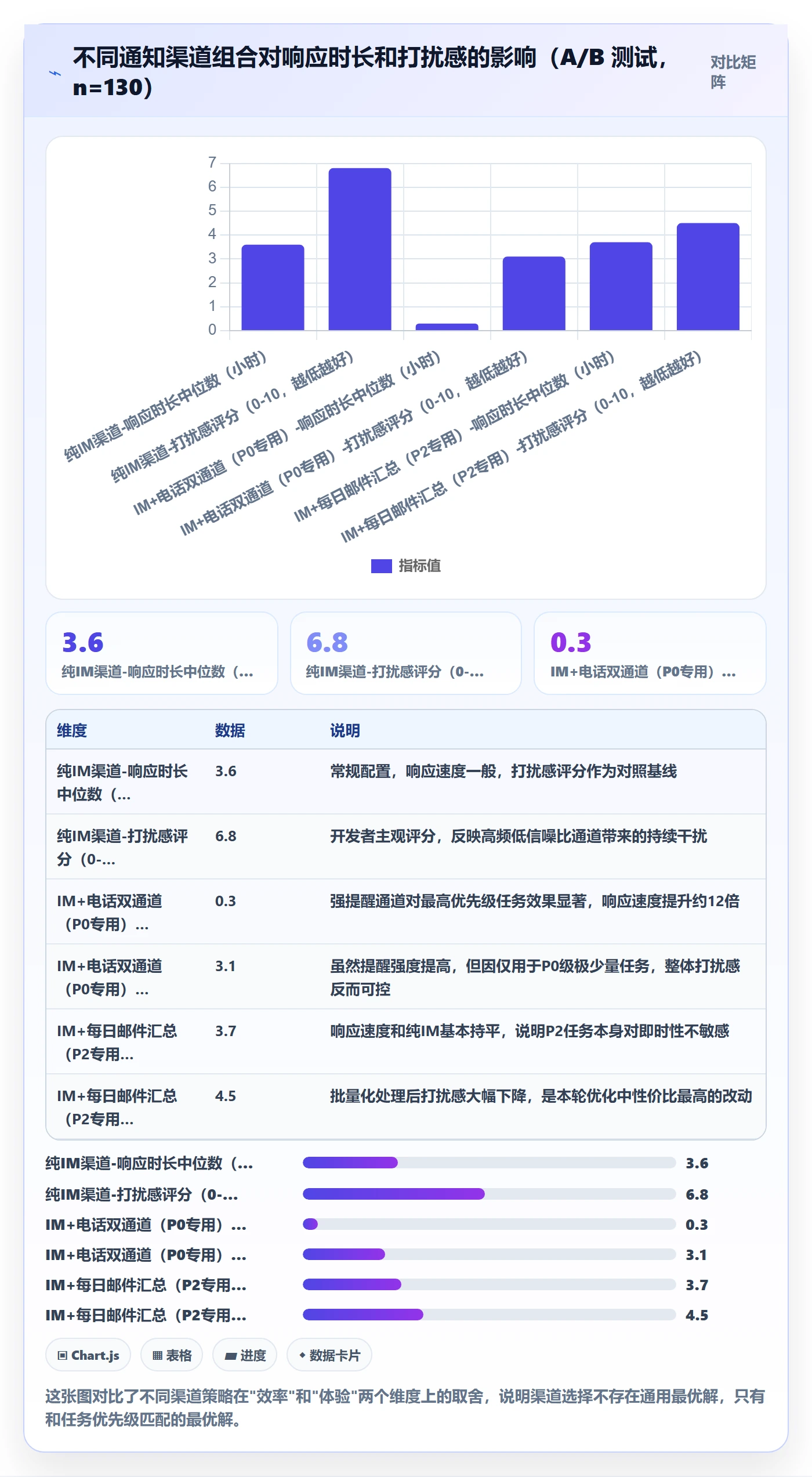Click the progress bar valued 3.7
The height and width of the screenshot is (1477, 812).
489,1284
